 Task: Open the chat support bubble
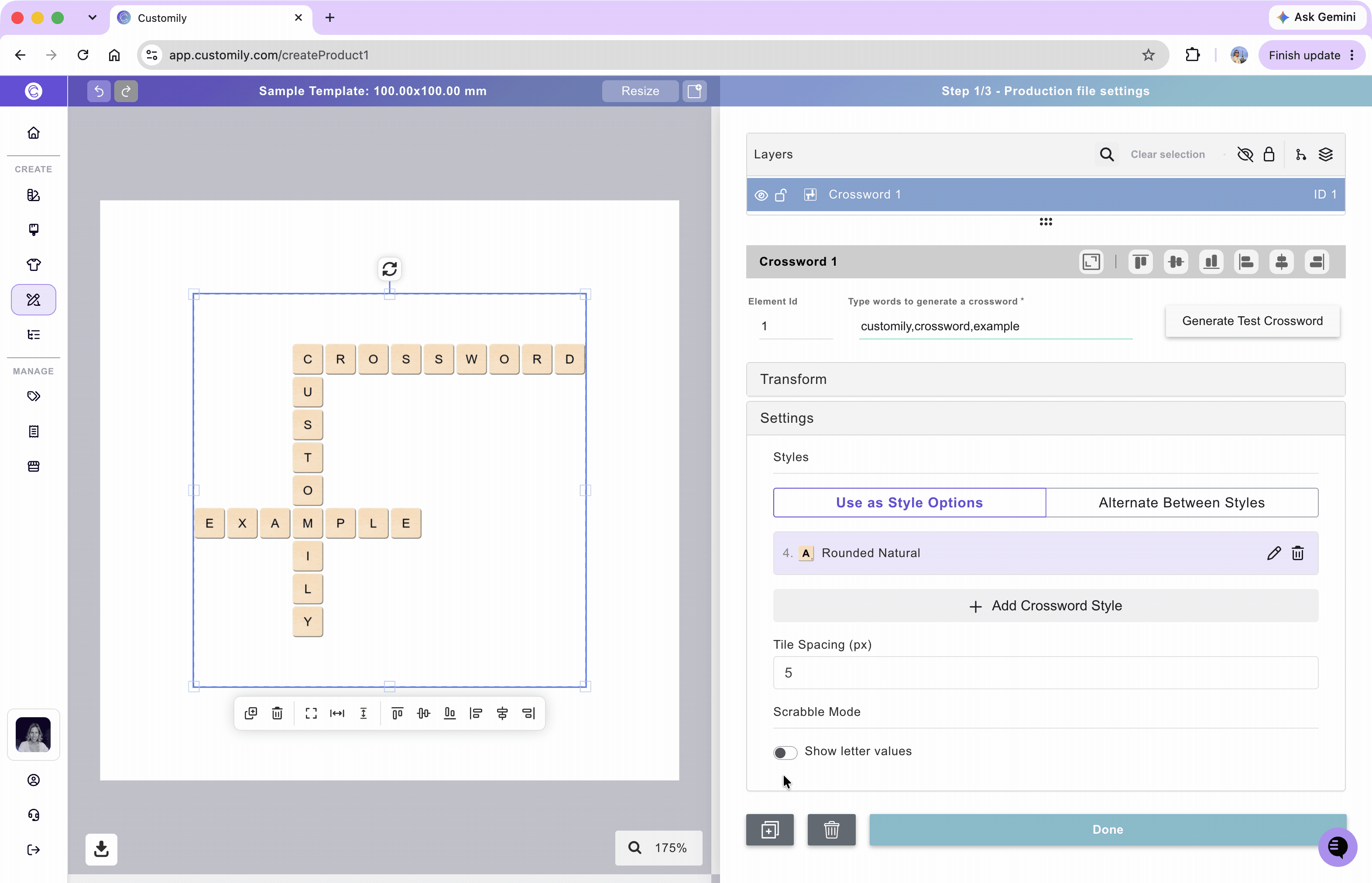point(1338,846)
